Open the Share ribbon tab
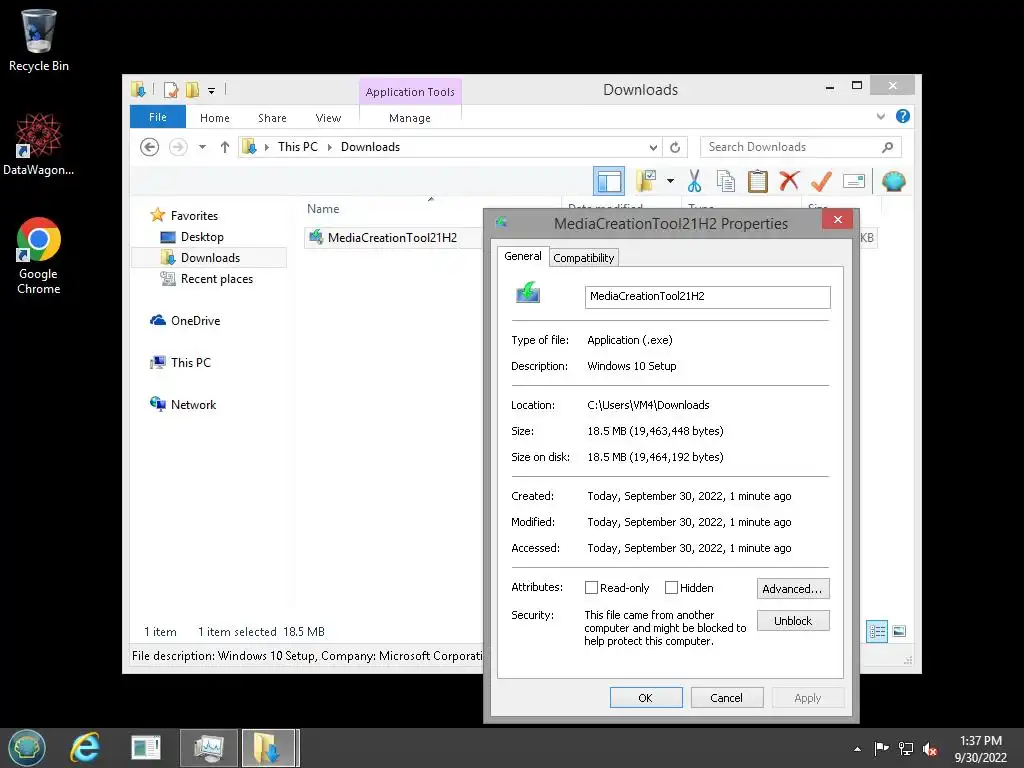 click(x=272, y=118)
